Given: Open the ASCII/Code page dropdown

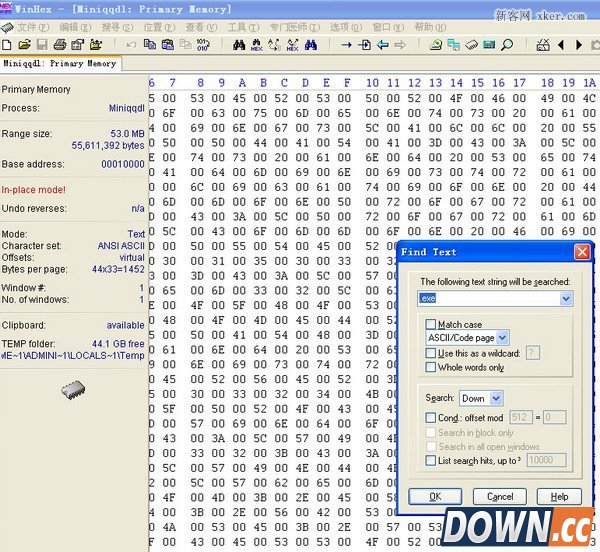Looking at the screenshot, I should pos(502,339).
